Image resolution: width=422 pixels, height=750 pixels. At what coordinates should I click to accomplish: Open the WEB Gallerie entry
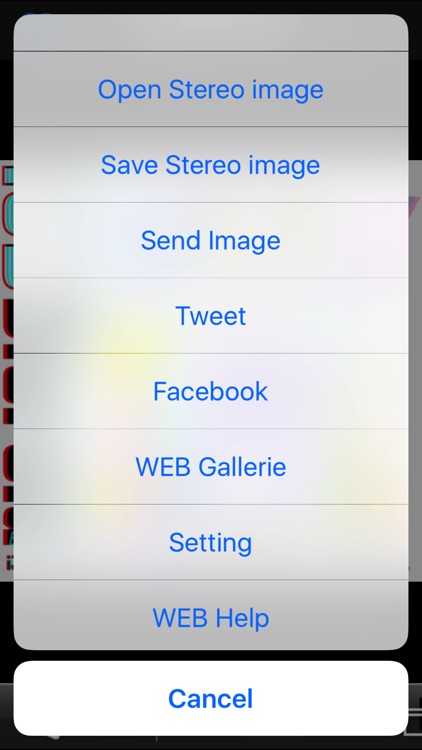pyautogui.click(x=211, y=467)
